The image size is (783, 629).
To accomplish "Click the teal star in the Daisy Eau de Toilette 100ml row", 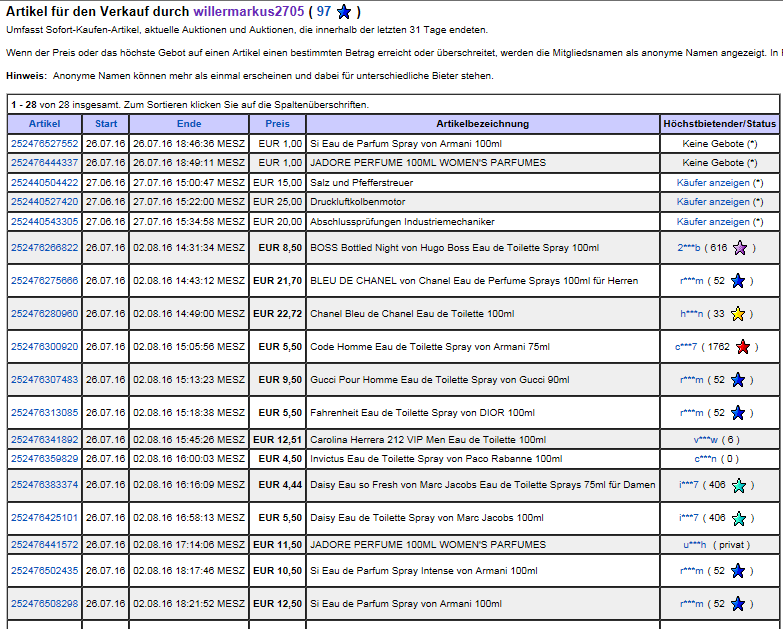I will point(739,518).
